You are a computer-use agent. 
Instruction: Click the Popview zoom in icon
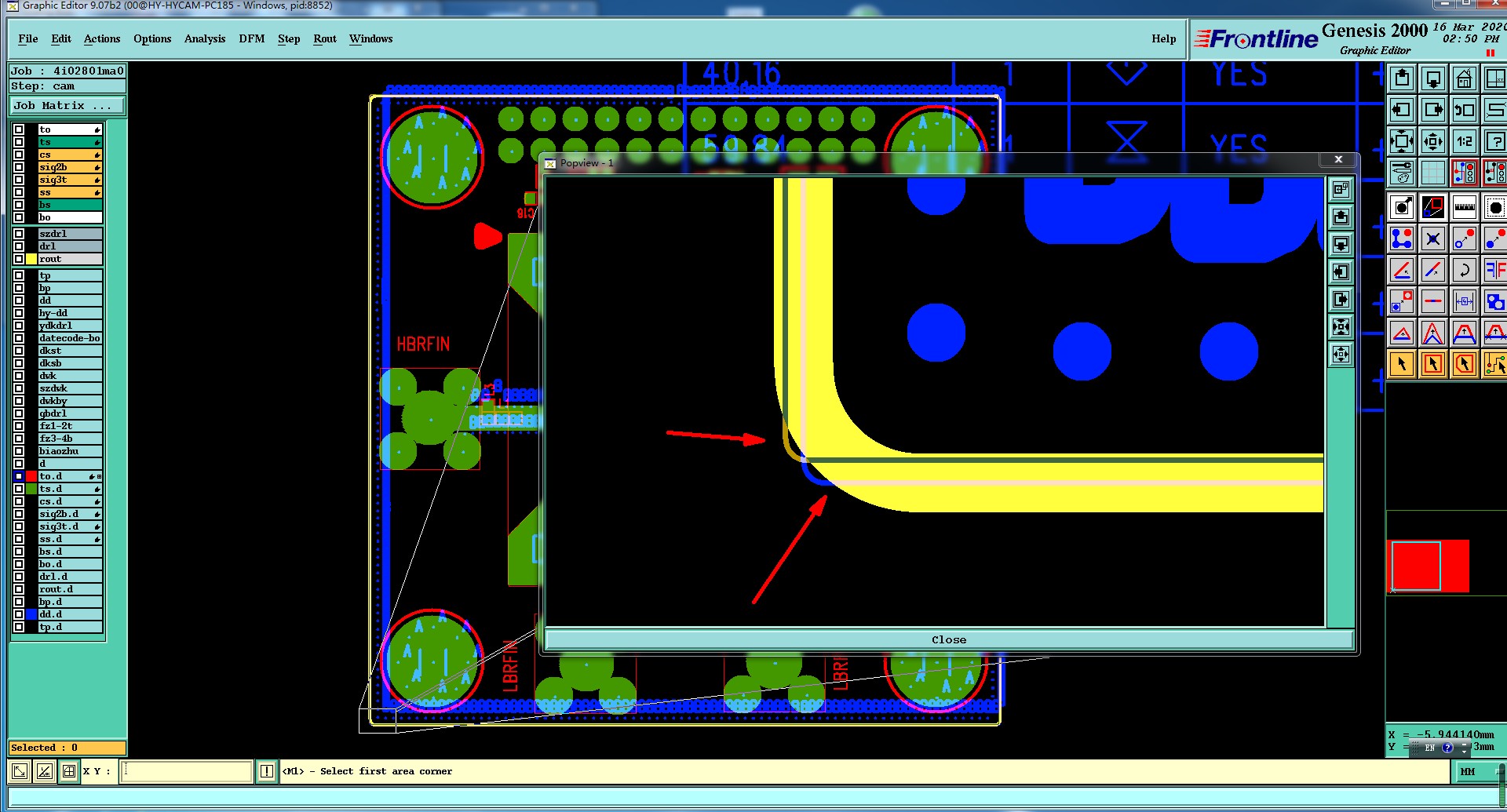point(1341,326)
